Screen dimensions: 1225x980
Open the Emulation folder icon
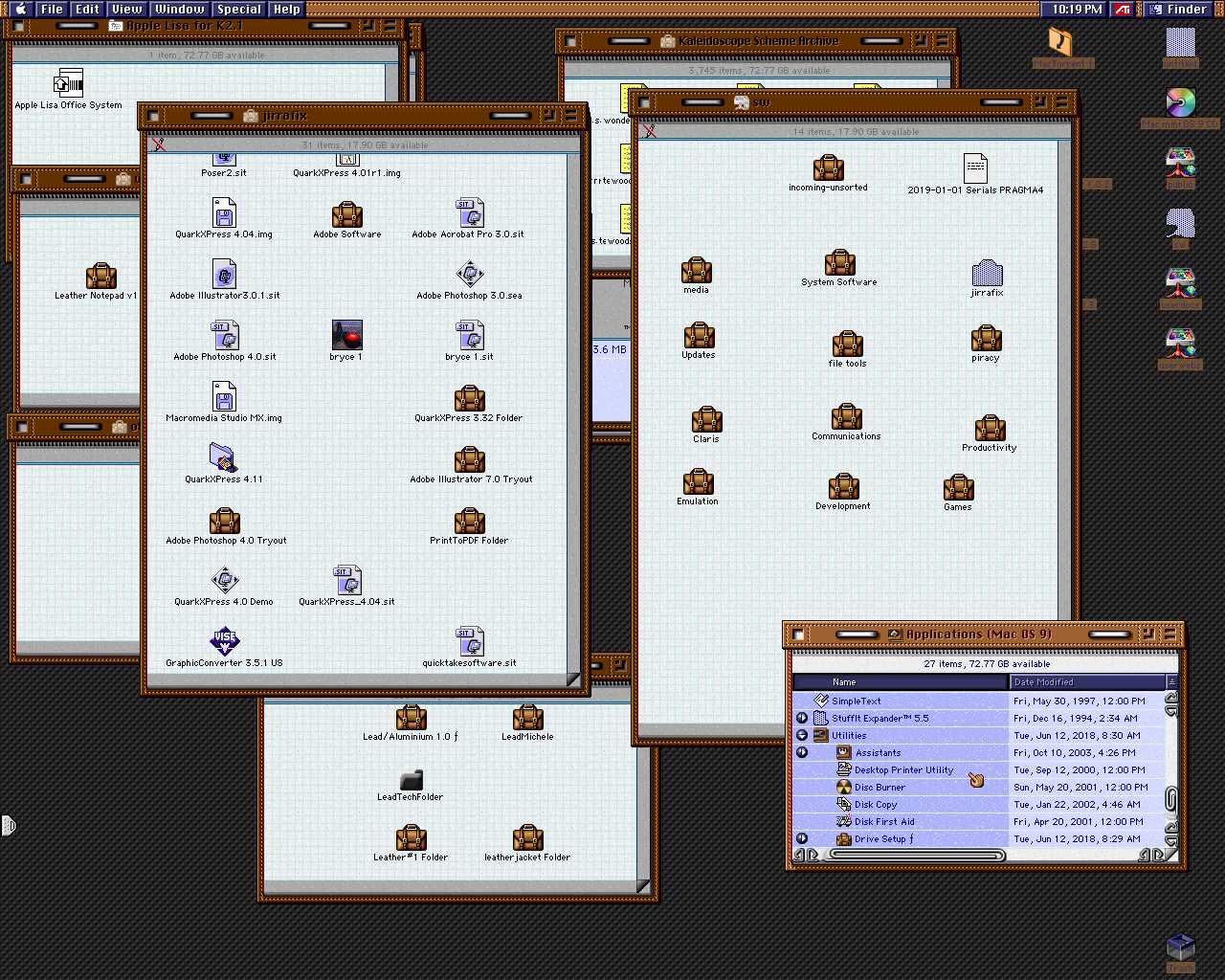[698, 481]
